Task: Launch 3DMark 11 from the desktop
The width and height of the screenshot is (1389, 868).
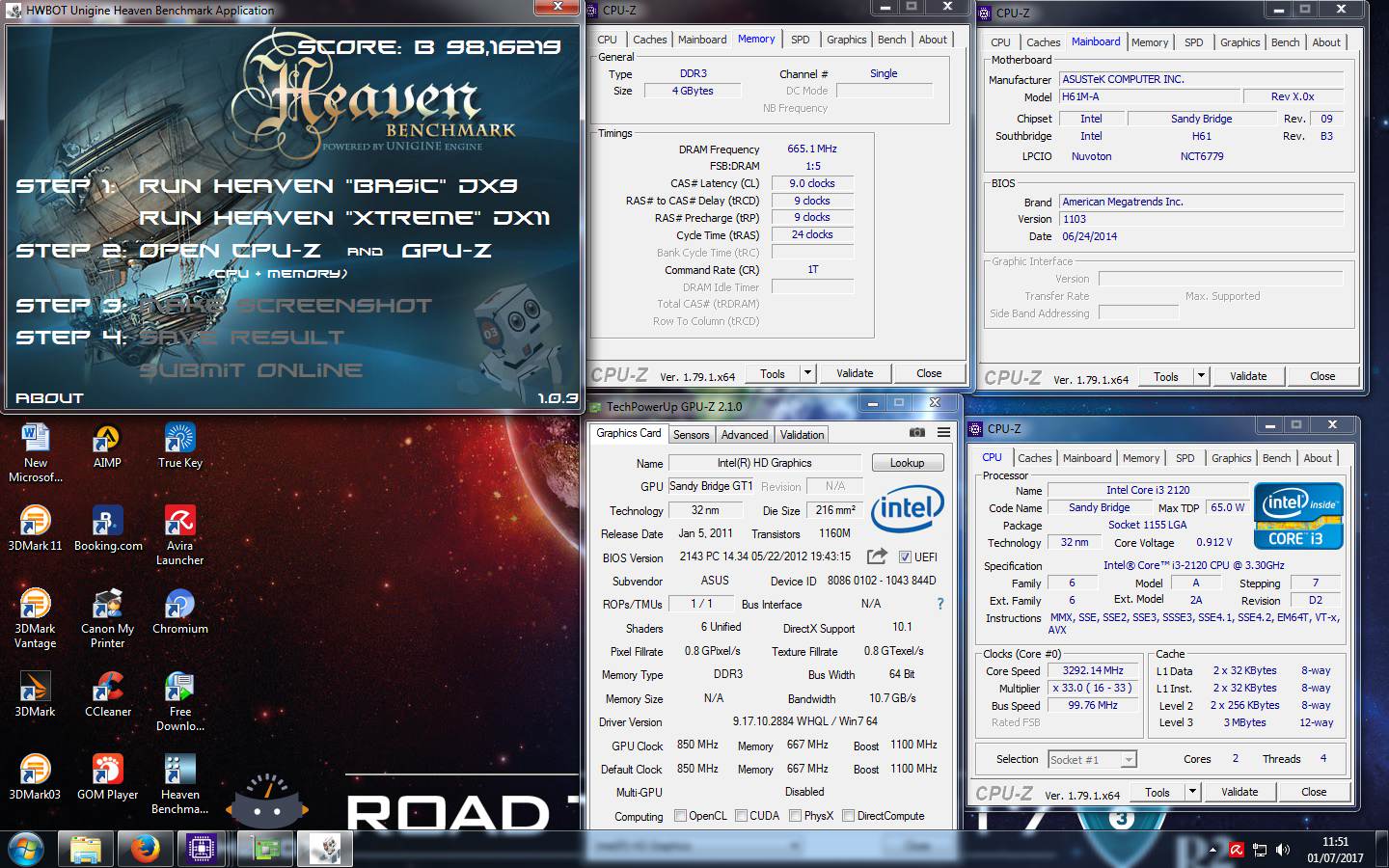Action: [x=36, y=529]
